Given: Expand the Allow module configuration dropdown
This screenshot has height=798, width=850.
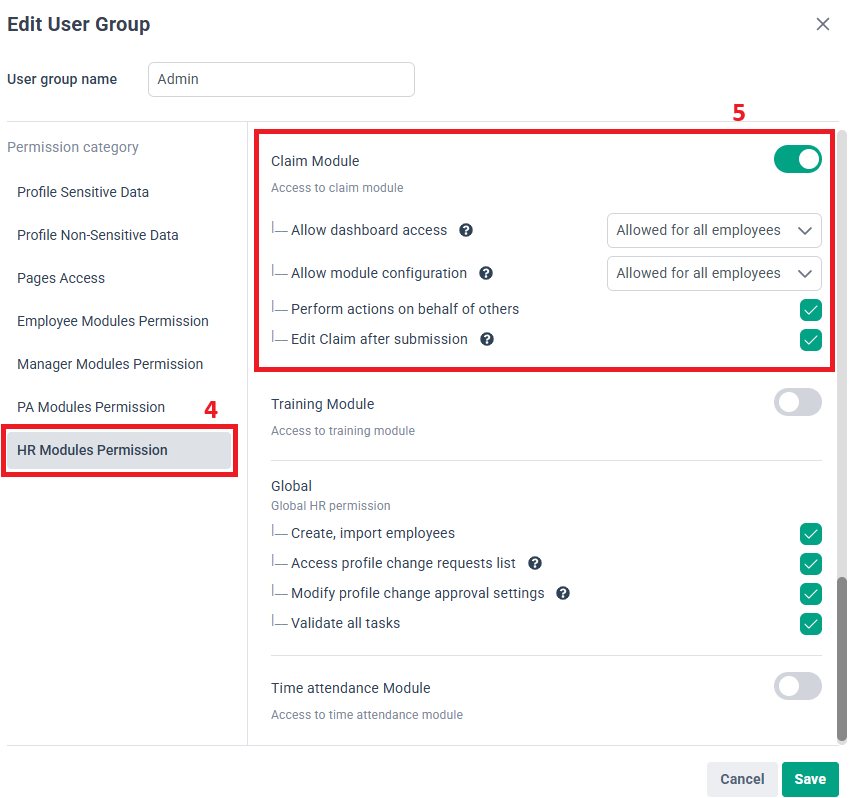Looking at the screenshot, I should pos(714,273).
